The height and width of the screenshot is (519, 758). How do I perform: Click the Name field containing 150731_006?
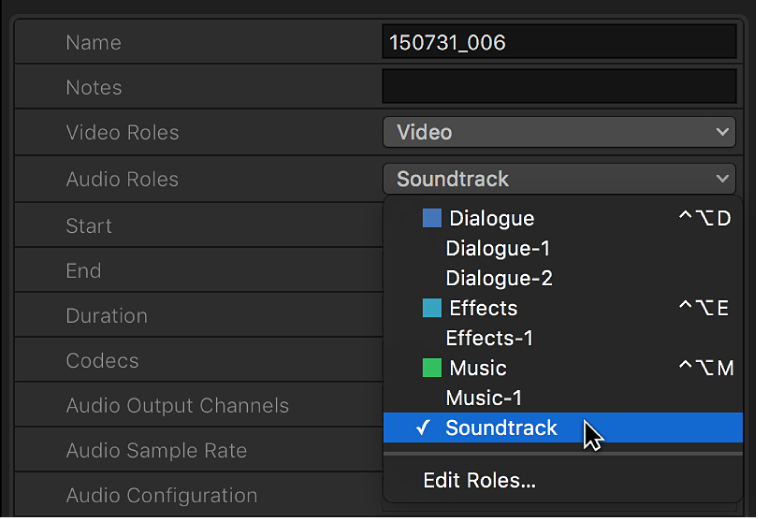(558, 42)
